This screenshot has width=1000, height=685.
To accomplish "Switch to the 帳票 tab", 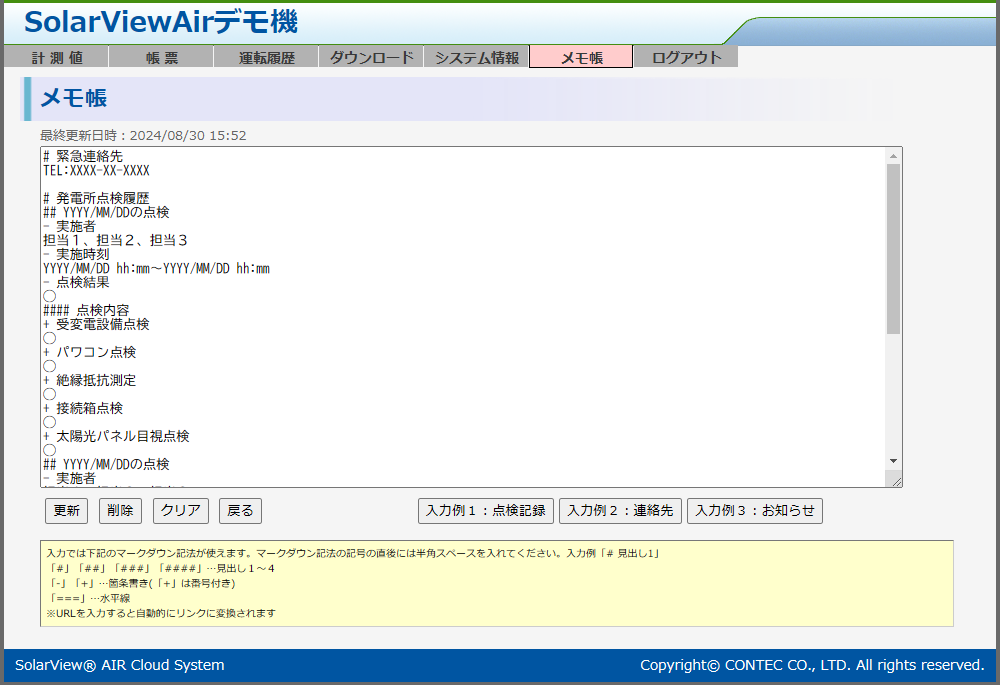I will click(161, 58).
